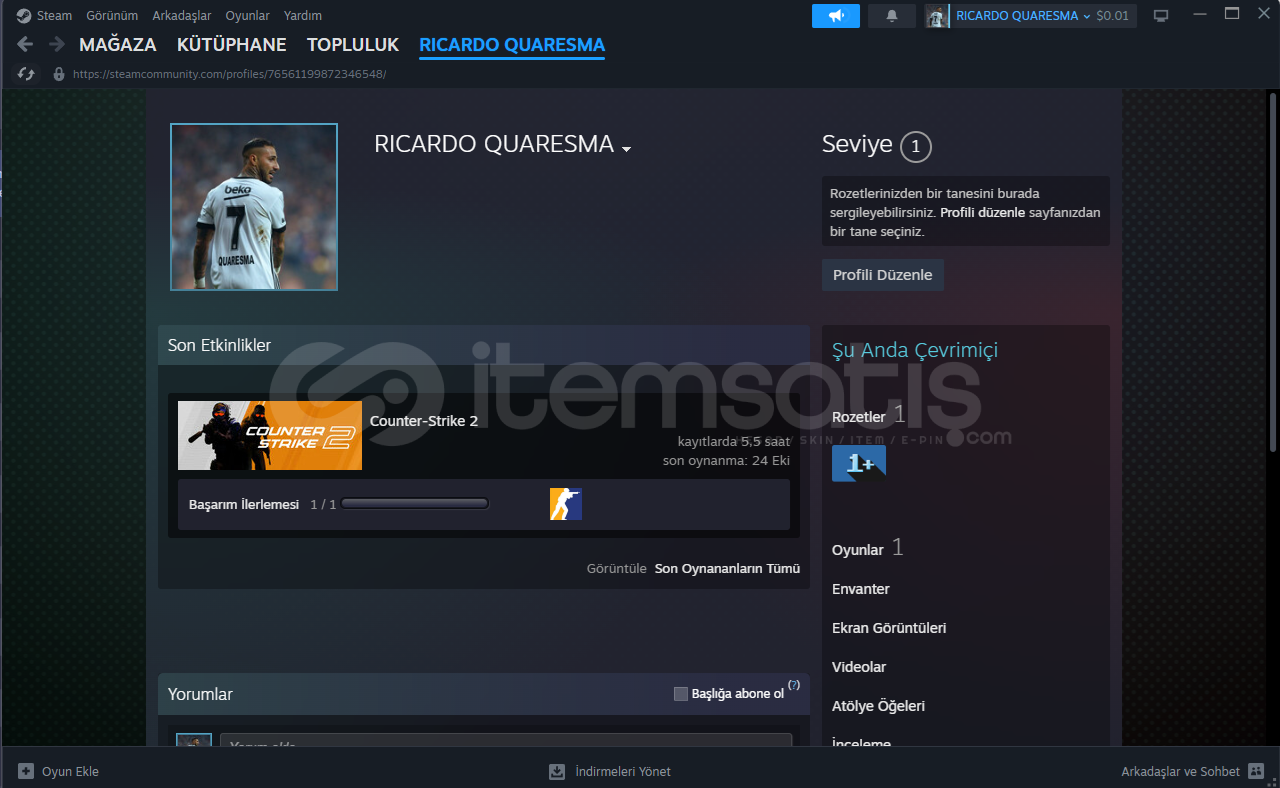This screenshot has height=788, width=1280.
Task: Click the vertical page scrollbar
Action: point(1273,271)
